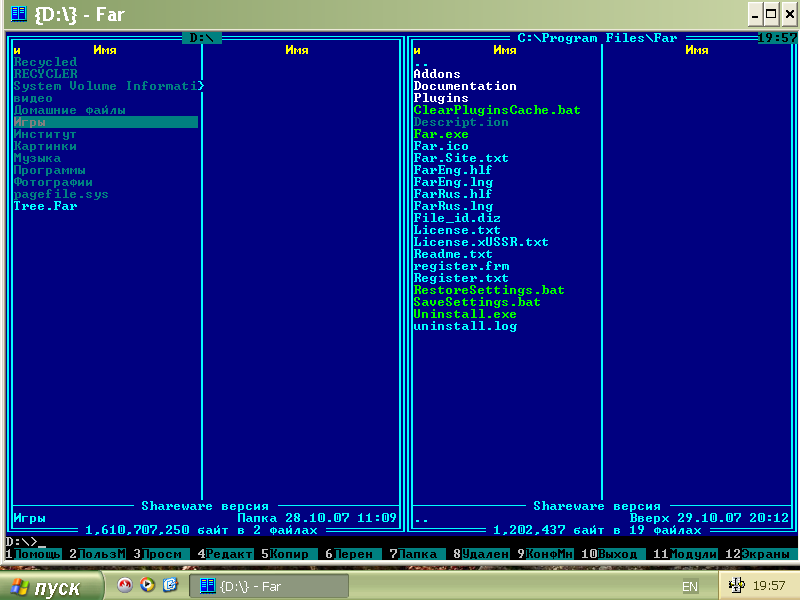Select the Программы folder

point(49,170)
